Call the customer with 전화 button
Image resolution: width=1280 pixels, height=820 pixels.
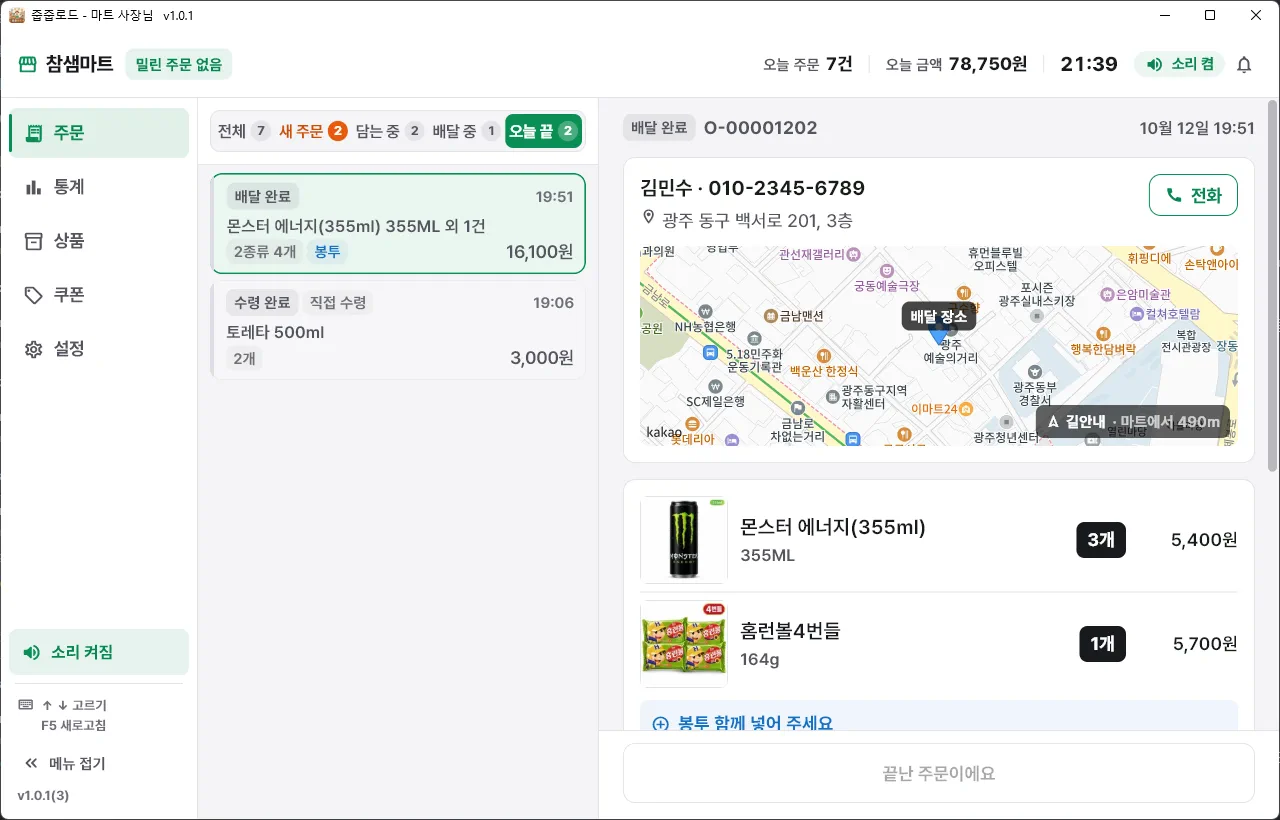click(x=1193, y=195)
